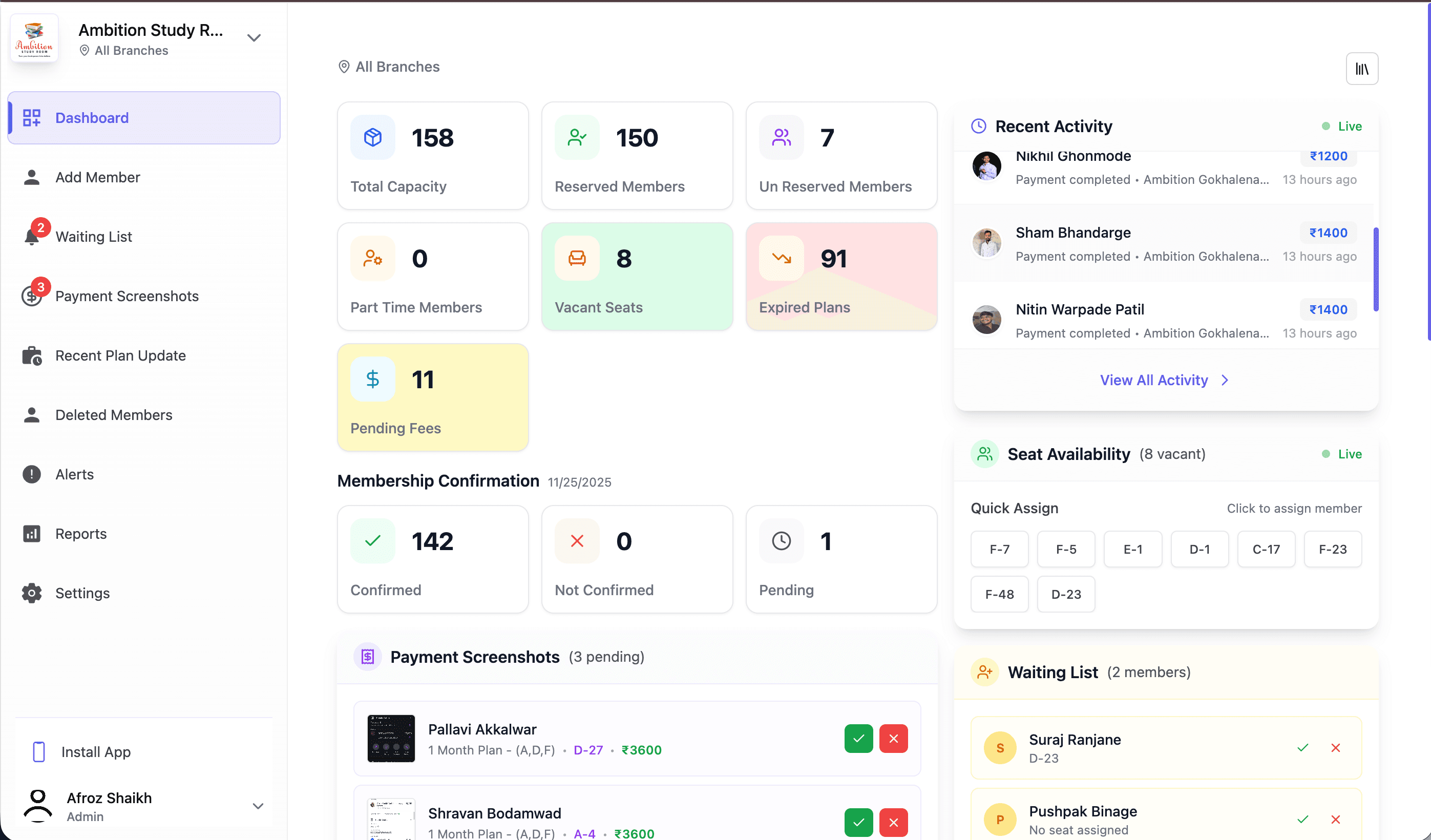The image size is (1431, 840).
Task: Approve Pallavi Akkalwar's payment screenshot
Action: (858, 739)
